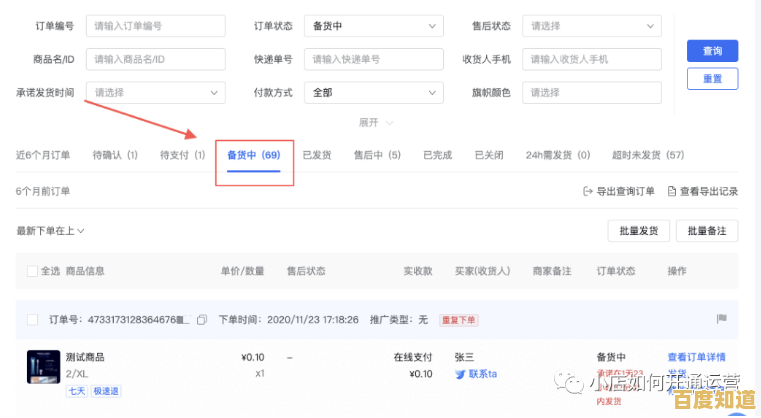Image resolution: width=761 pixels, height=418 pixels.
Task: Open the 旗帜颜色 selector
Action: pyautogui.click(x=592, y=93)
